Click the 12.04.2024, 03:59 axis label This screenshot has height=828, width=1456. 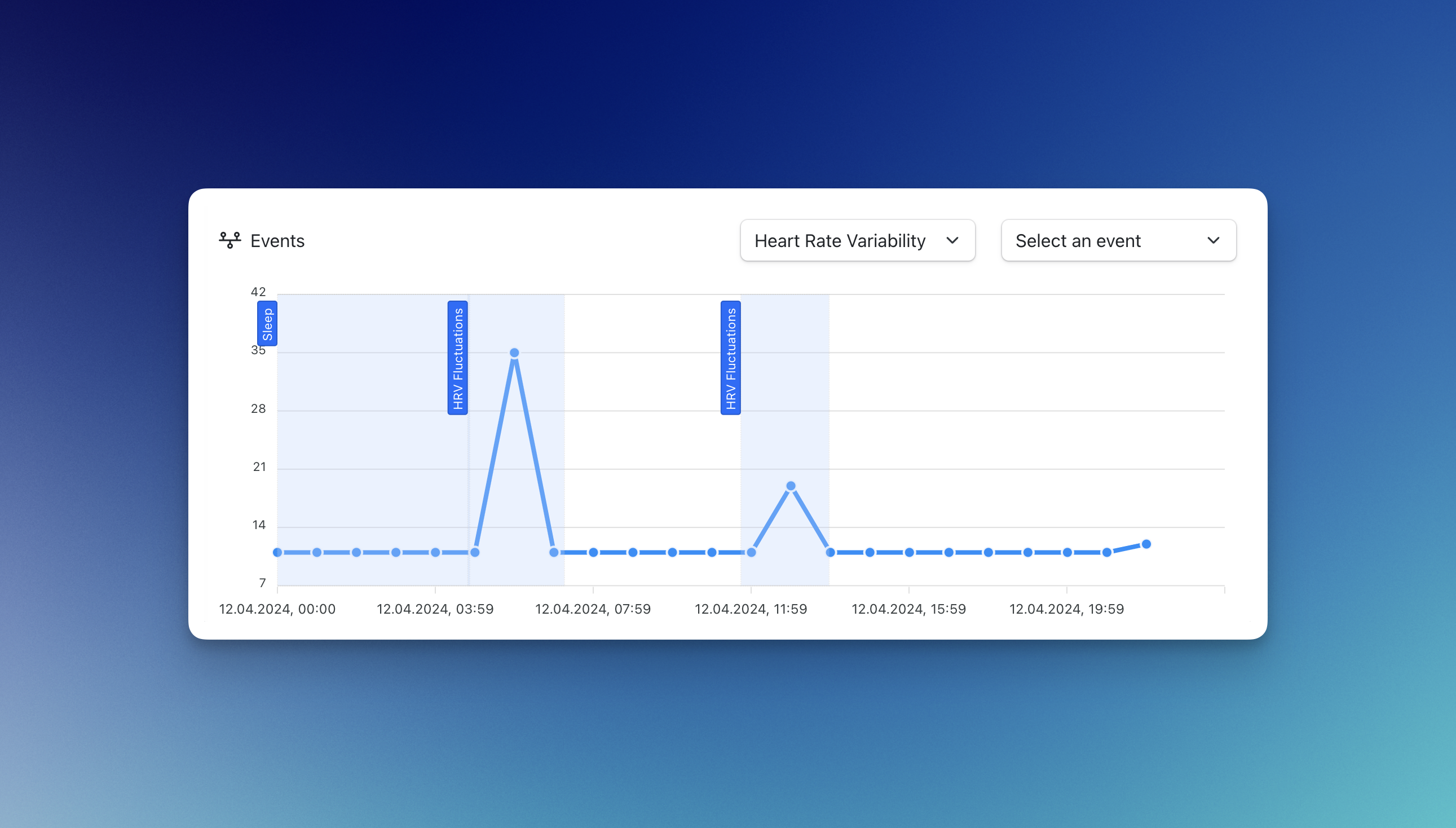(435, 609)
